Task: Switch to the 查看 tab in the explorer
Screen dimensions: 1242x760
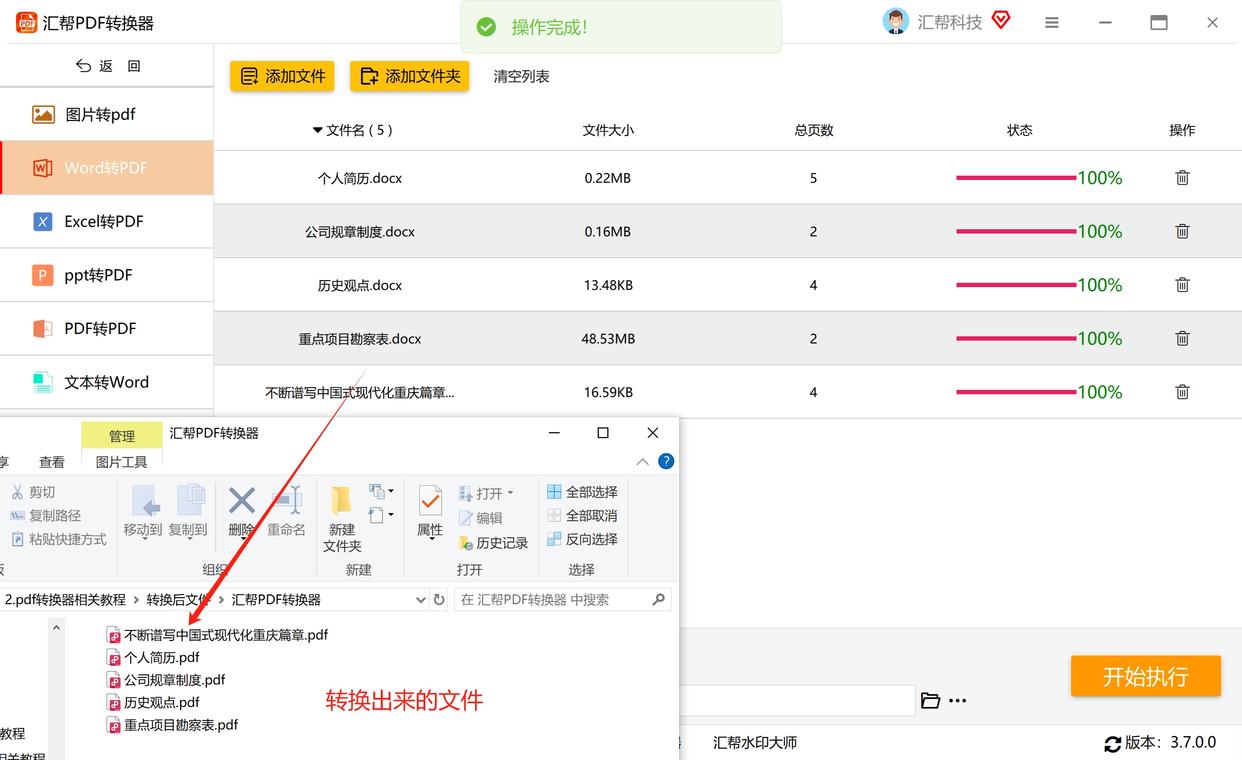Action: click(51, 462)
